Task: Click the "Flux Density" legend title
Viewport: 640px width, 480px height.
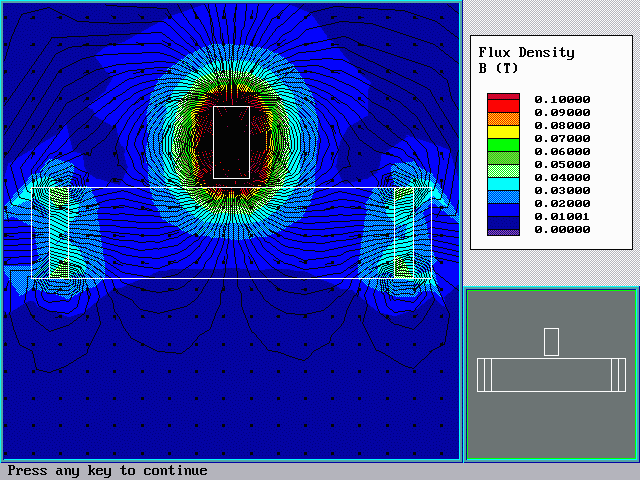Action: (x=526, y=53)
